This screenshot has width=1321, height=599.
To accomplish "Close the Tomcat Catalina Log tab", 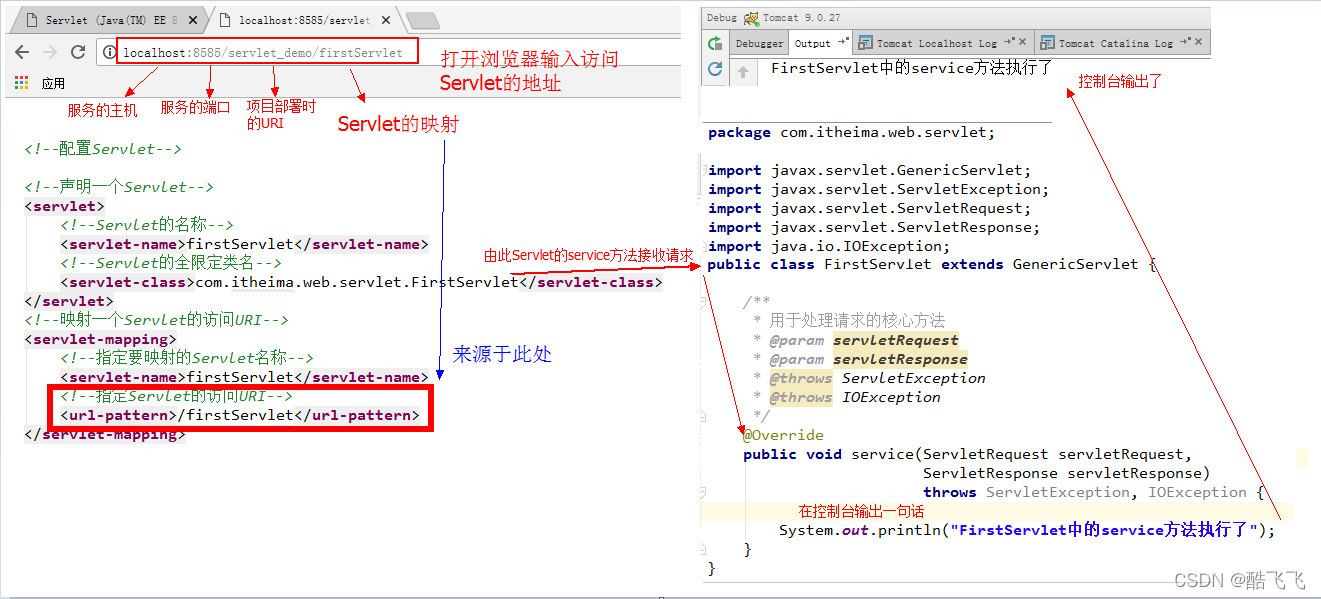I will pyautogui.click(x=1199, y=41).
